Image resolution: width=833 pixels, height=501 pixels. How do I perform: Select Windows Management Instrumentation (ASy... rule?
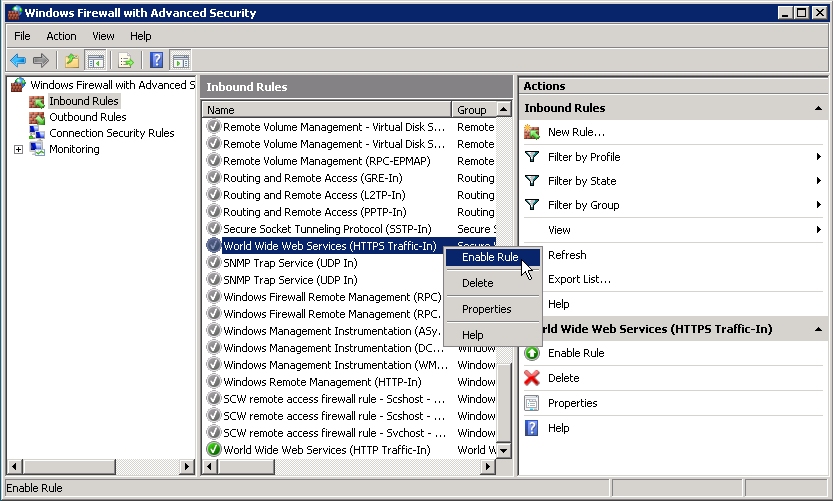pyautogui.click(x=332, y=331)
